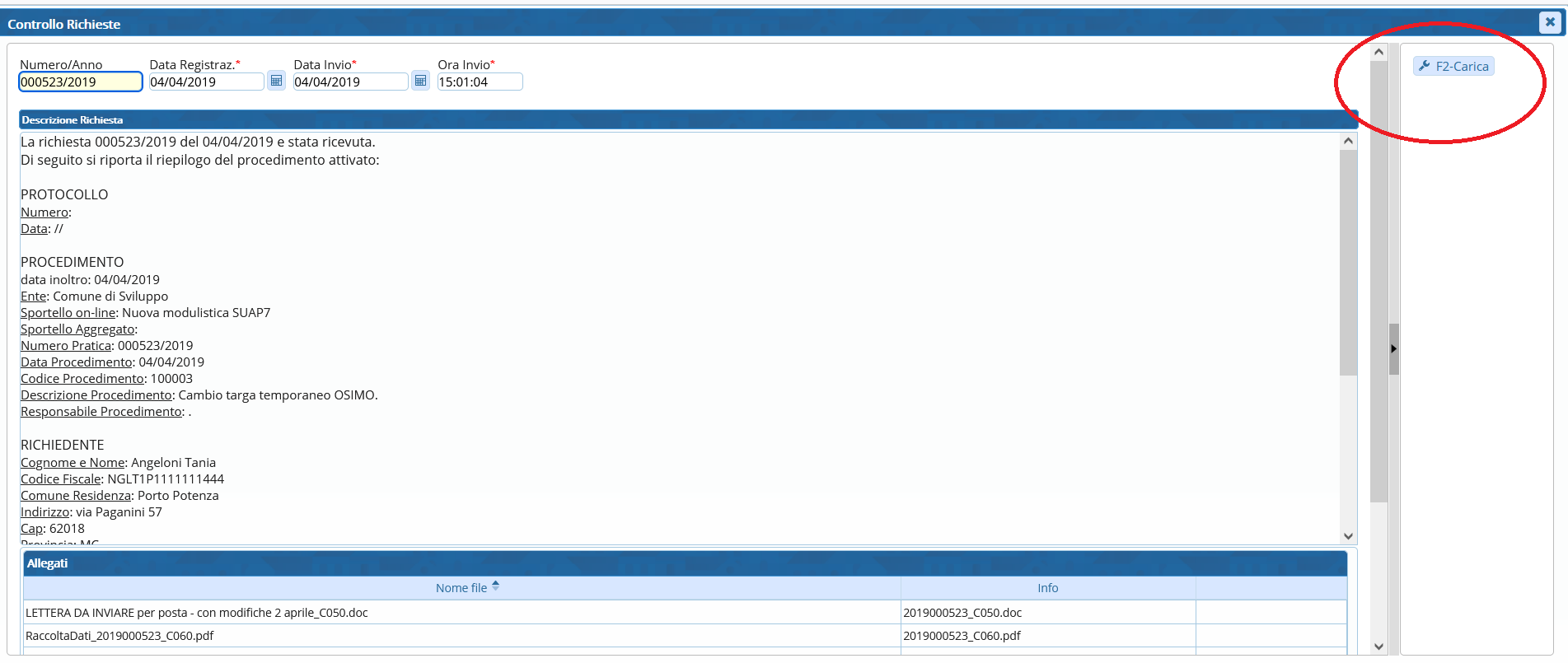Screen dimensions: 1568x663
Task: Focus the Numero/Anno field
Action: [x=80, y=82]
